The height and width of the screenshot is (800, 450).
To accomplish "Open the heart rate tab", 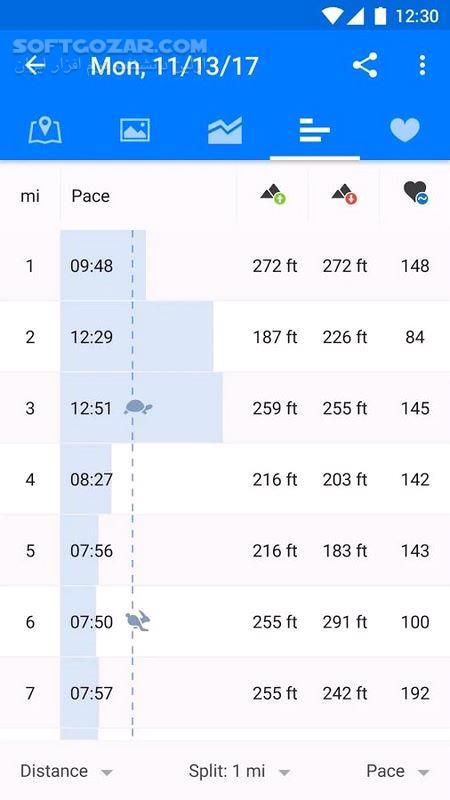I will click(405, 130).
